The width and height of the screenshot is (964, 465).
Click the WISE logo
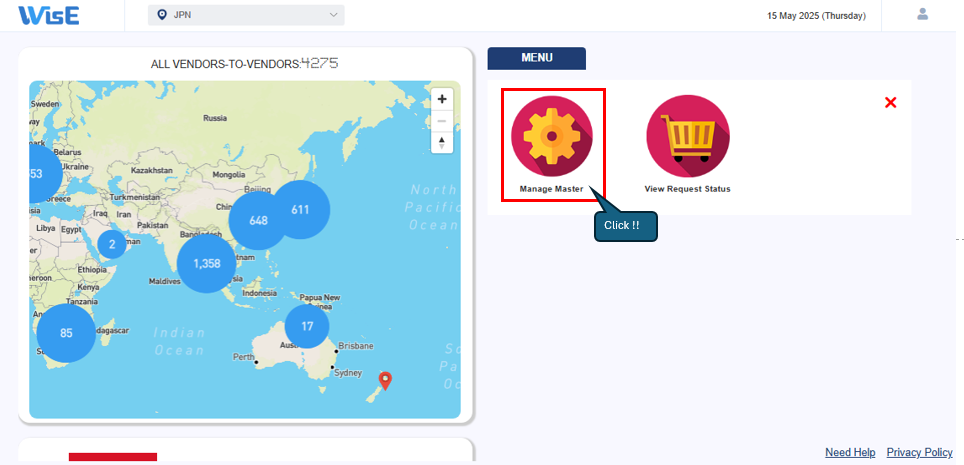(x=49, y=15)
